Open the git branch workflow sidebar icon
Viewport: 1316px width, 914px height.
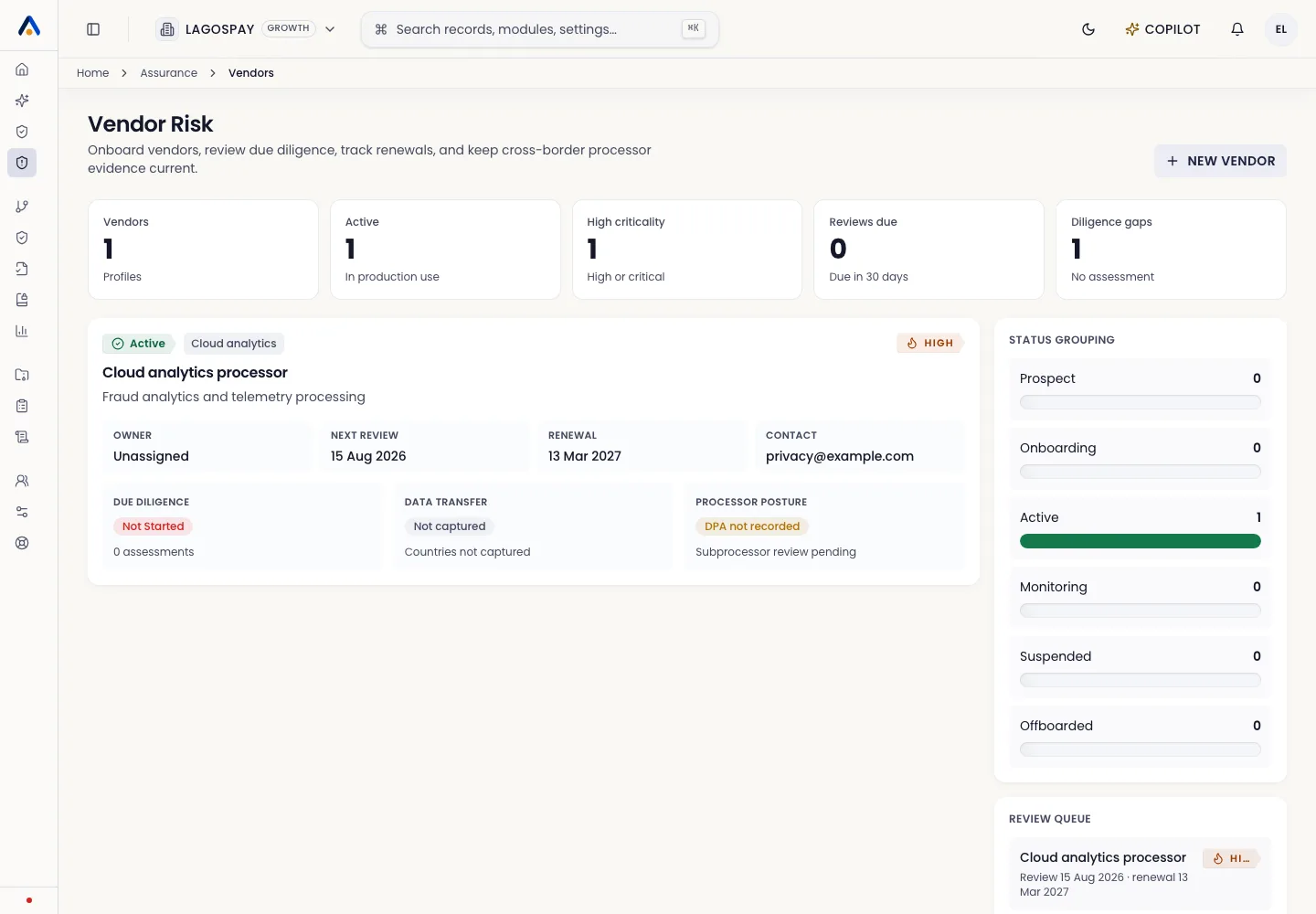pos(22,207)
